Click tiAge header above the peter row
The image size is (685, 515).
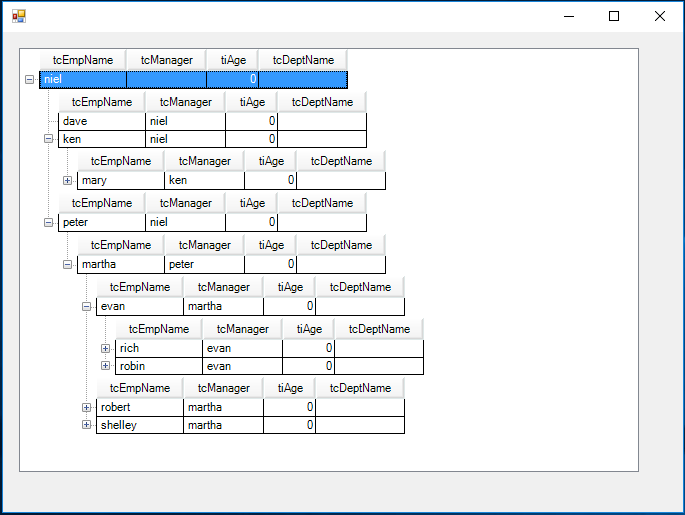click(252, 203)
